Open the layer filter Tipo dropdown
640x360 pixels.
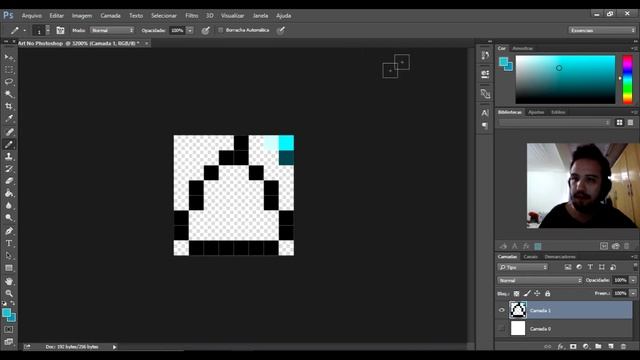point(523,267)
